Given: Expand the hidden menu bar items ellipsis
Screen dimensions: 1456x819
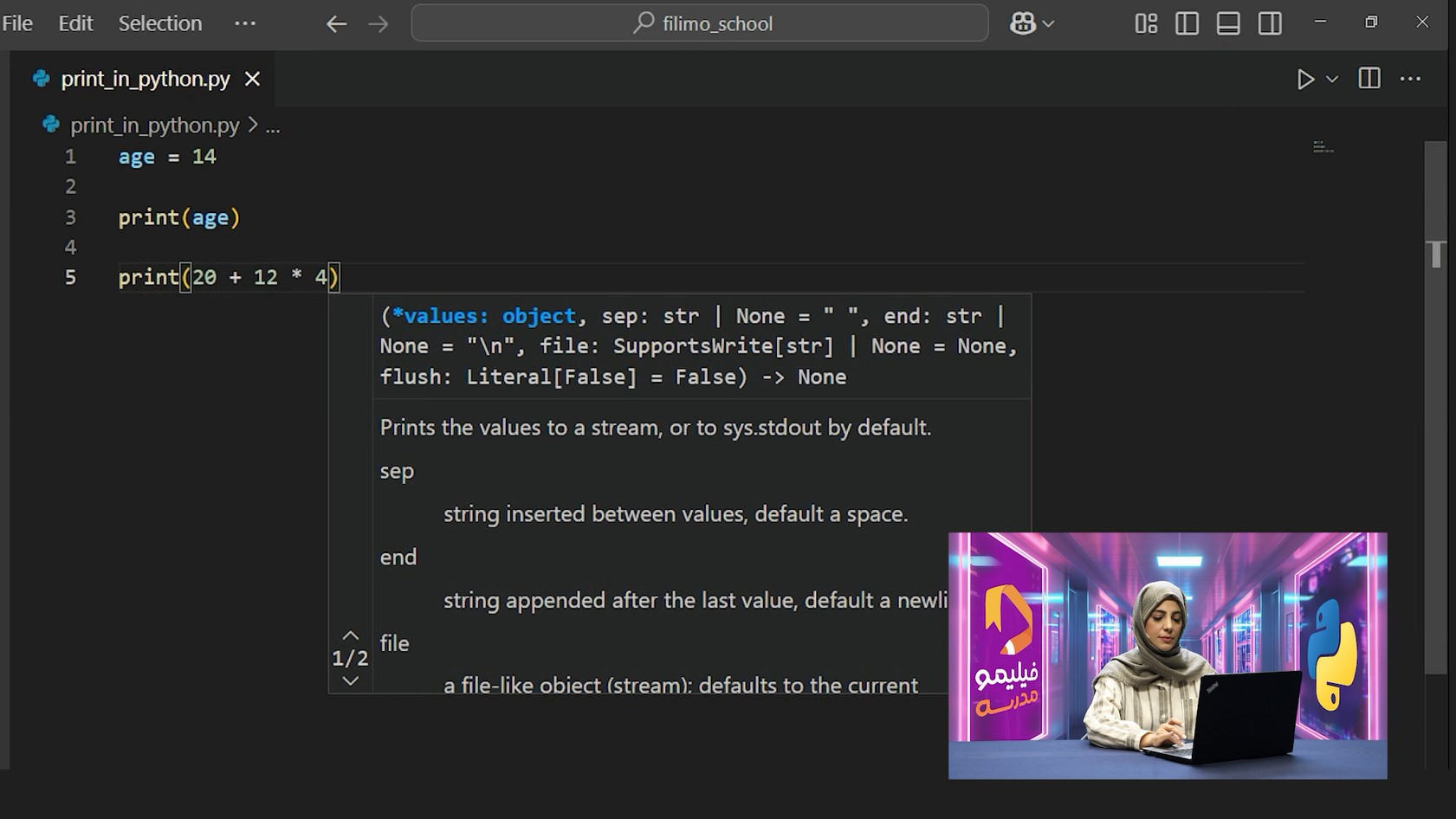Looking at the screenshot, I should click(x=245, y=23).
